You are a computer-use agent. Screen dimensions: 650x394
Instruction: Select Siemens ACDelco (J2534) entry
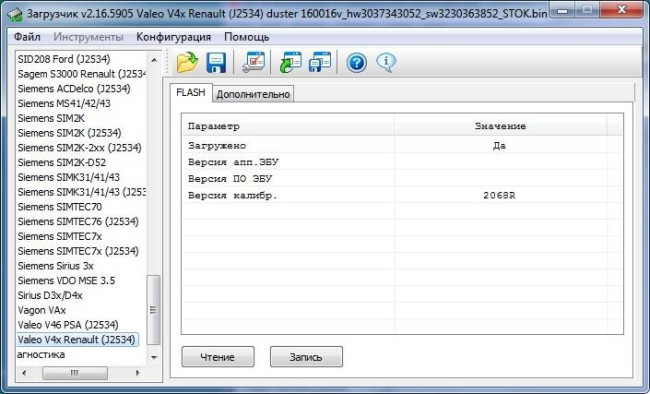pos(74,89)
